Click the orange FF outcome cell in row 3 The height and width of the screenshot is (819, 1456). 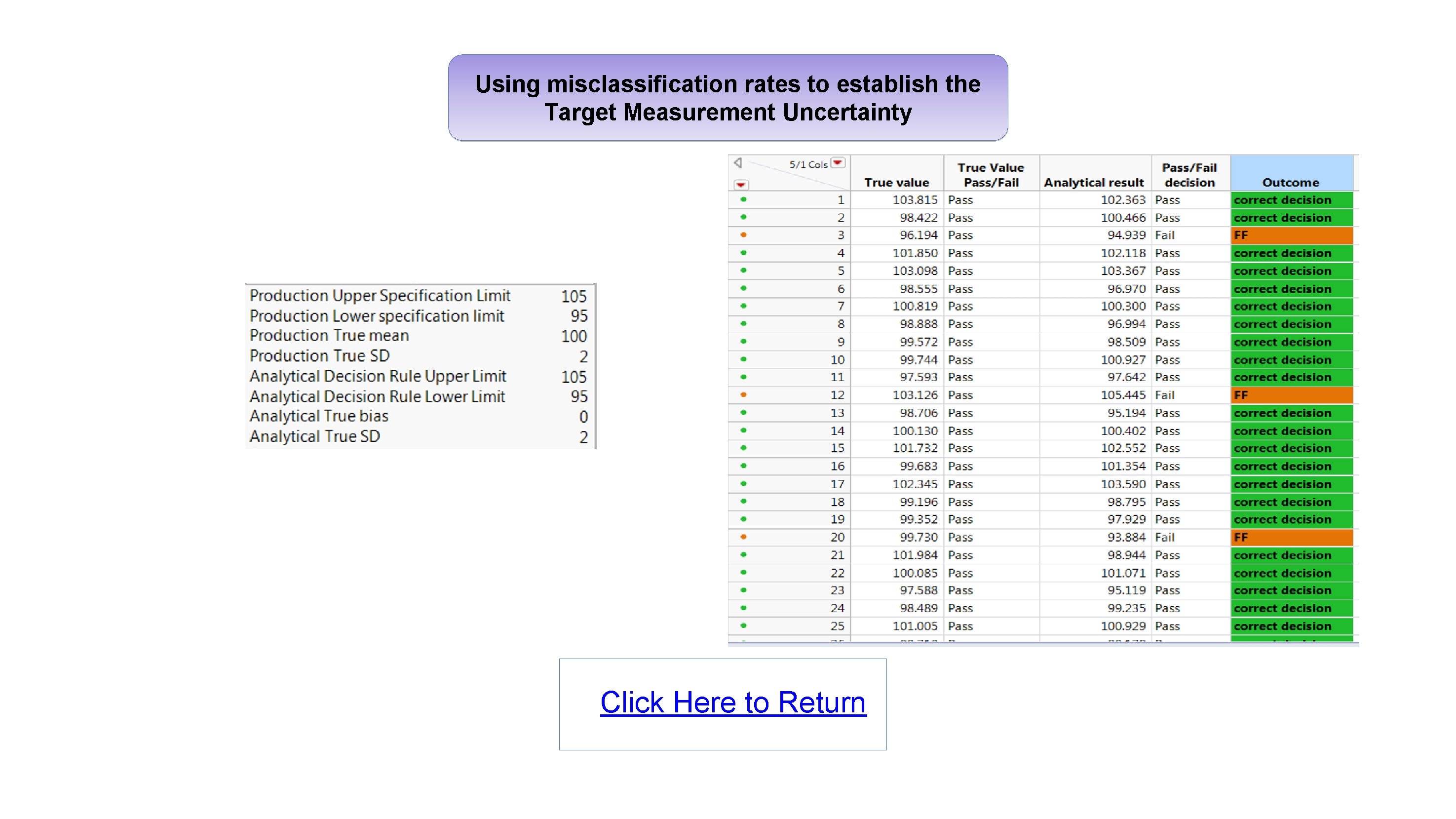point(1292,235)
